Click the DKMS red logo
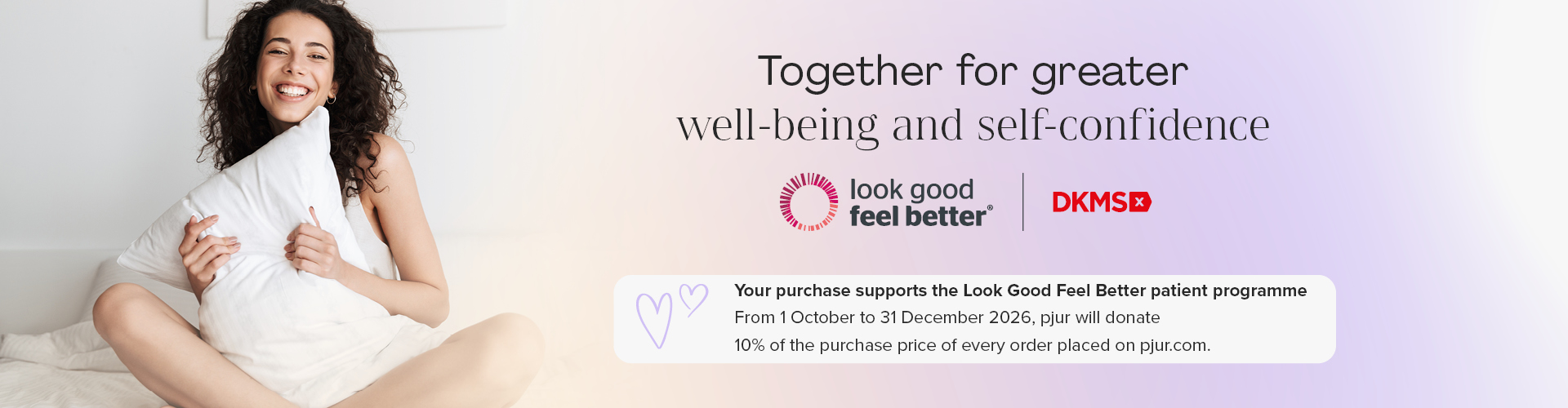This screenshot has width=1568, height=408. point(1102,202)
